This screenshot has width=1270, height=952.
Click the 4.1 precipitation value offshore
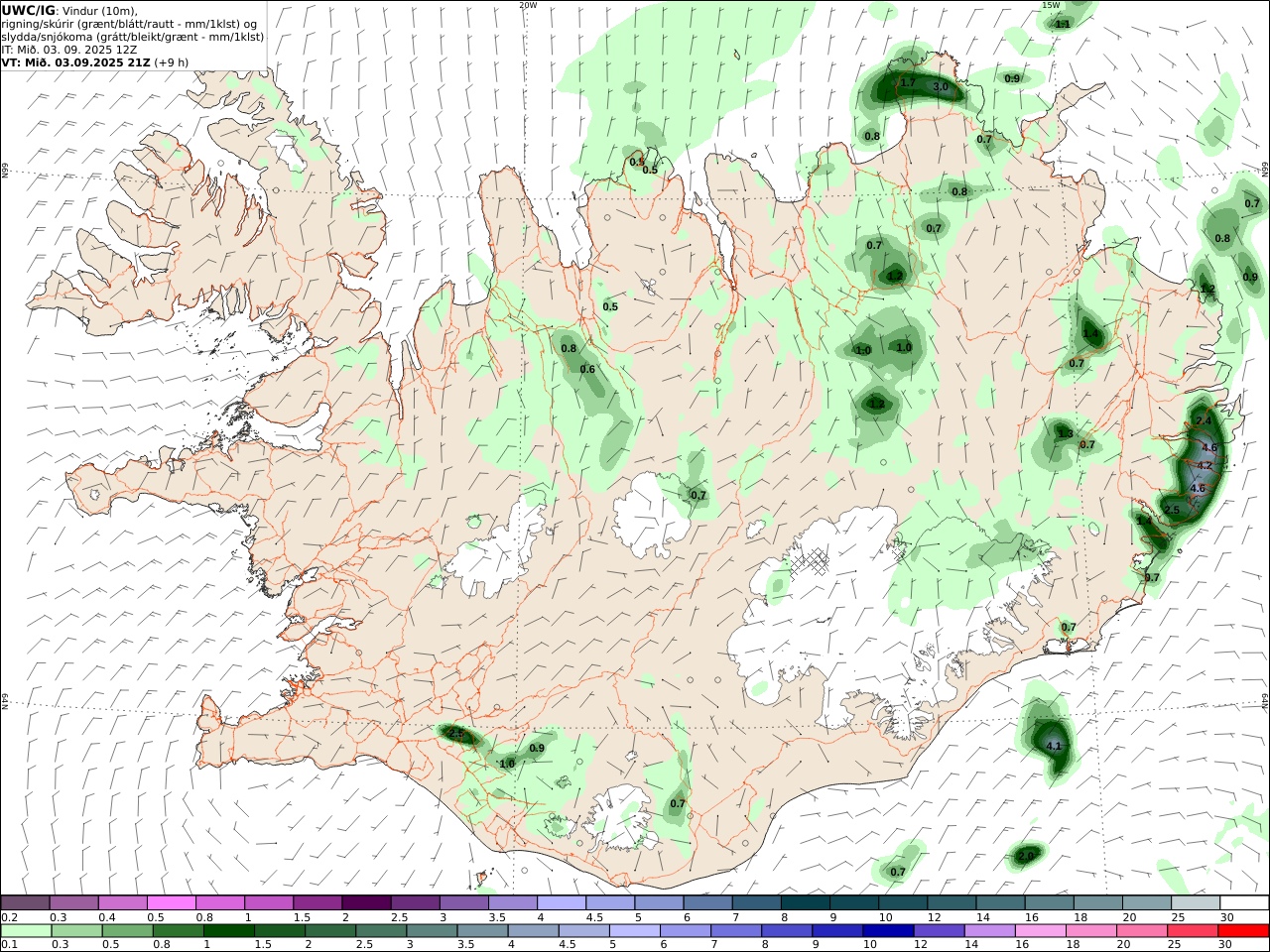pyautogui.click(x=1054, y=746)
